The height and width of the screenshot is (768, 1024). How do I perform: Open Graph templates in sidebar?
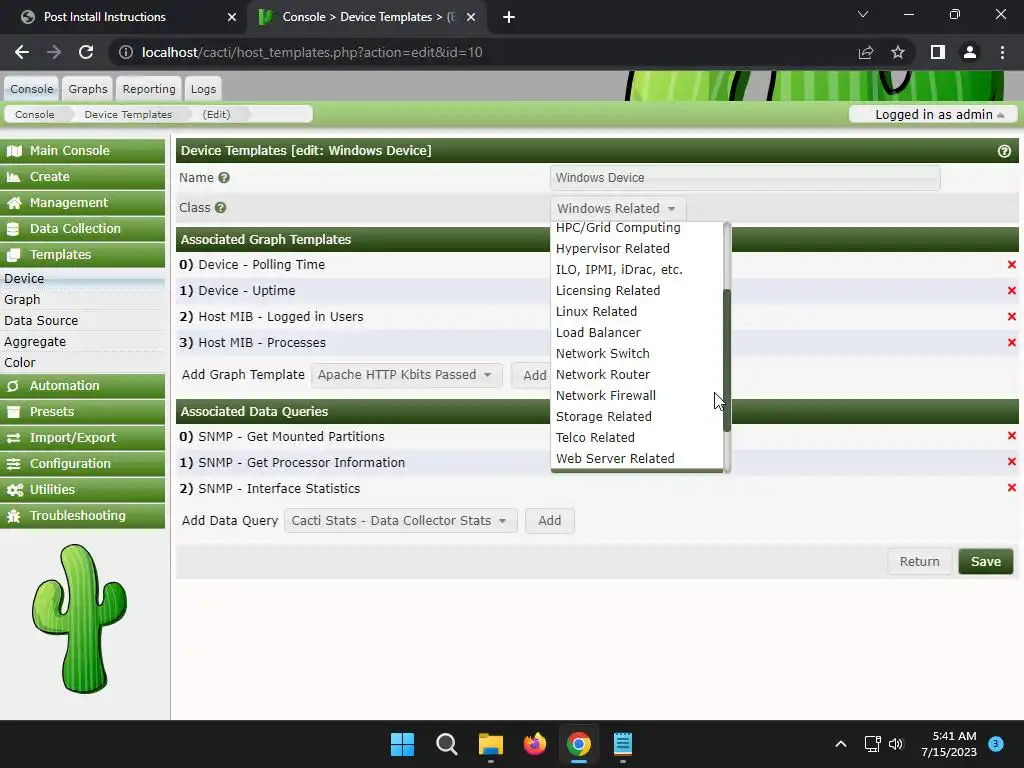[x=22, y=299]
